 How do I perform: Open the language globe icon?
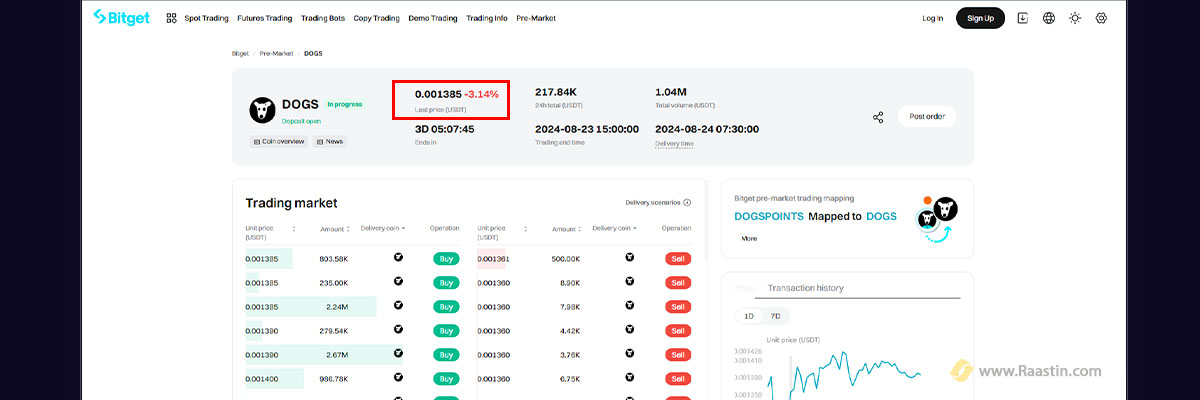point(1049,18)
